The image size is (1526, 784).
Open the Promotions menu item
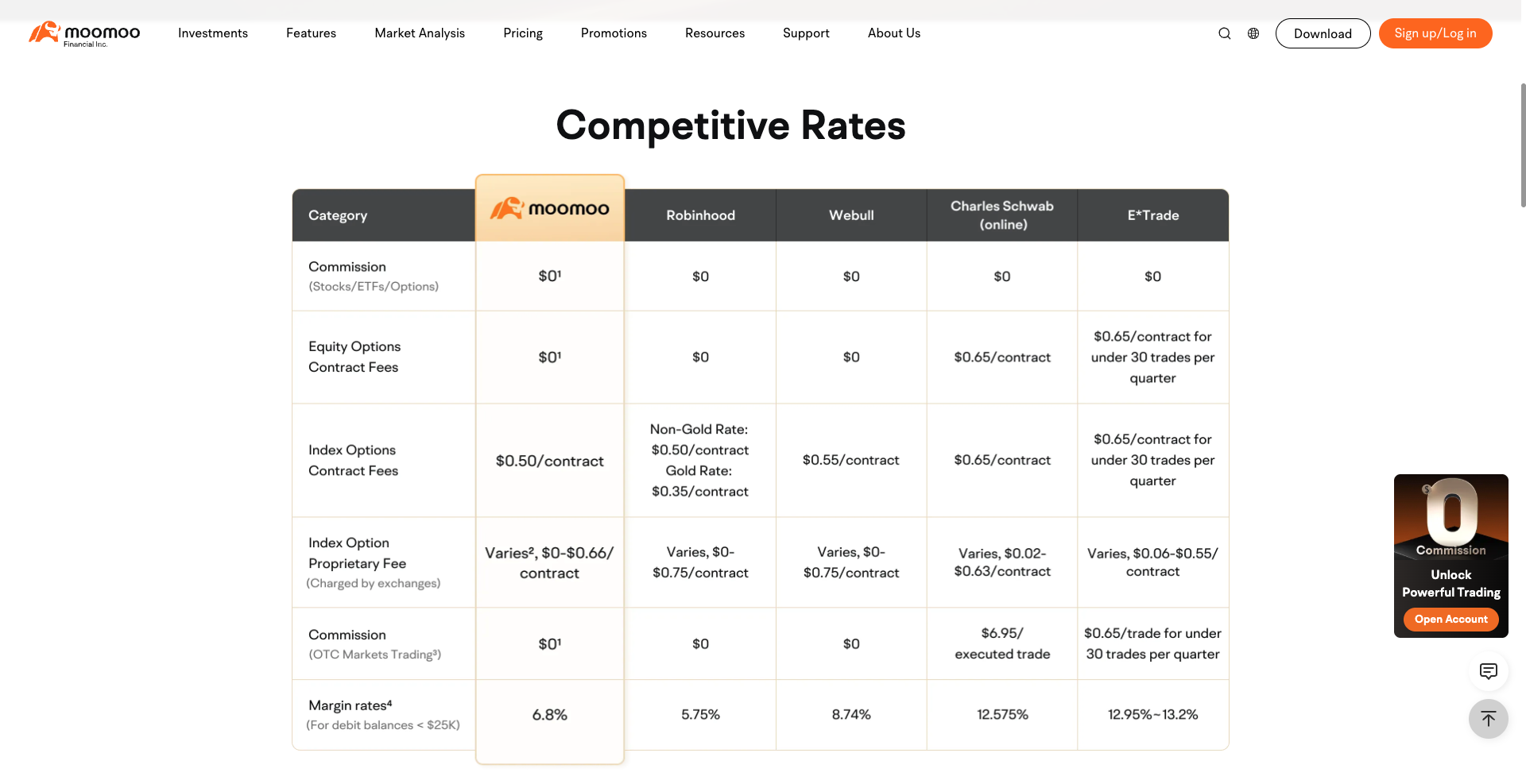pyautogui.click(x=614, y=33)
